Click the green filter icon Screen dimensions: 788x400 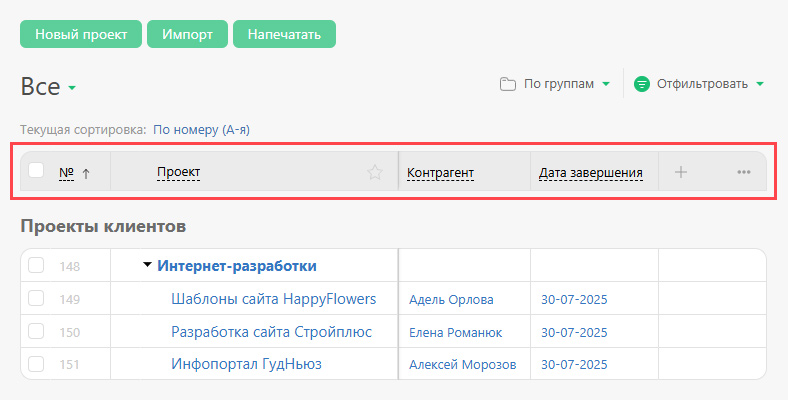[x=642, y=84]
